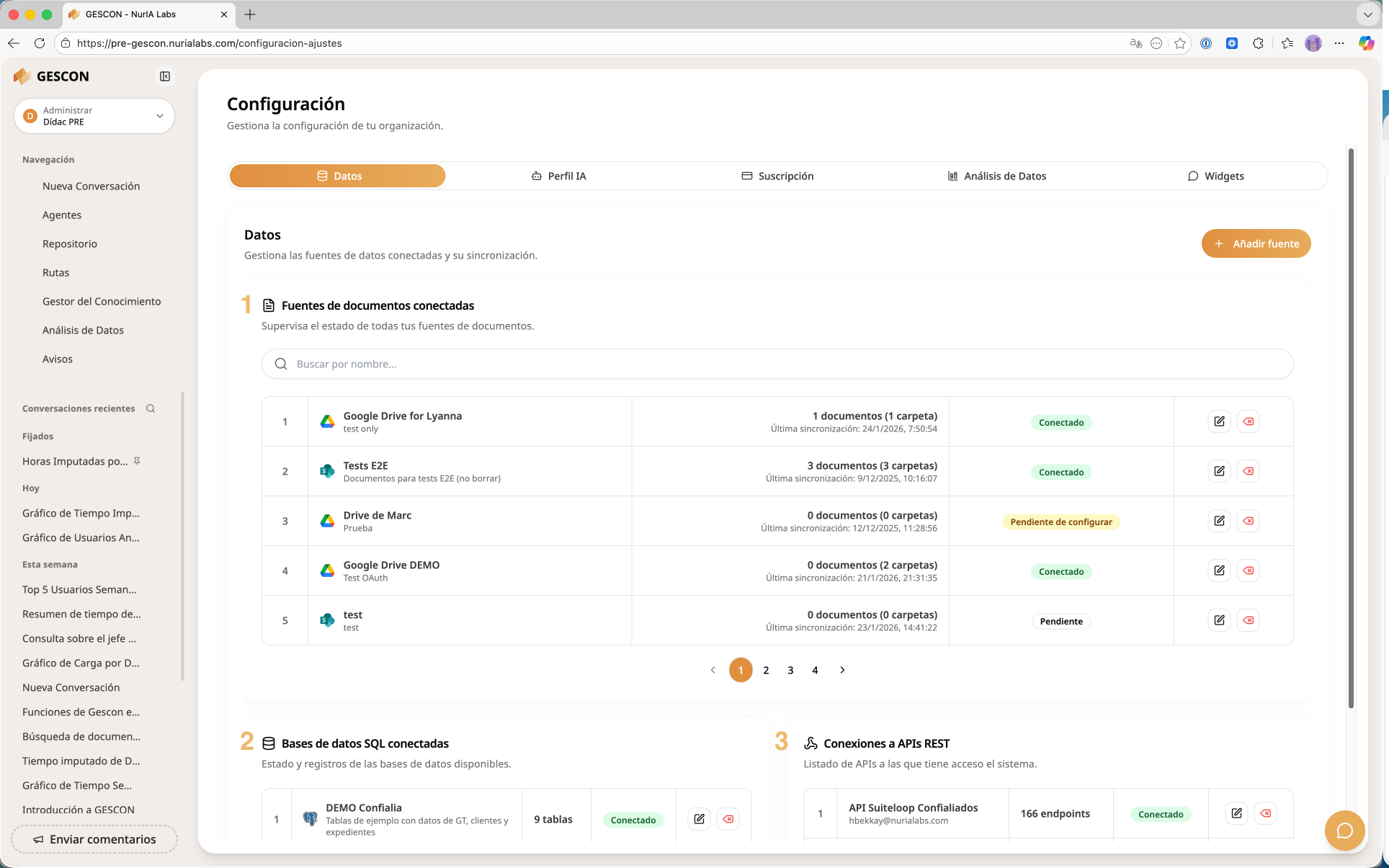Click the Enviar comentarios button
The image size is (1389, 868).
[94, 839]
